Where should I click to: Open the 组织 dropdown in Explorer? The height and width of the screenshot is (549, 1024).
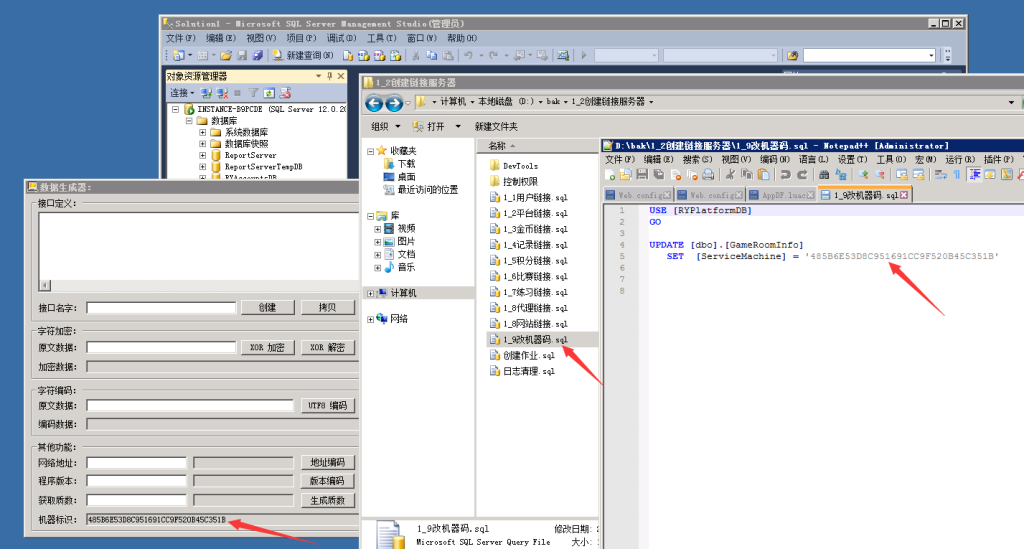tap(386, 127)
